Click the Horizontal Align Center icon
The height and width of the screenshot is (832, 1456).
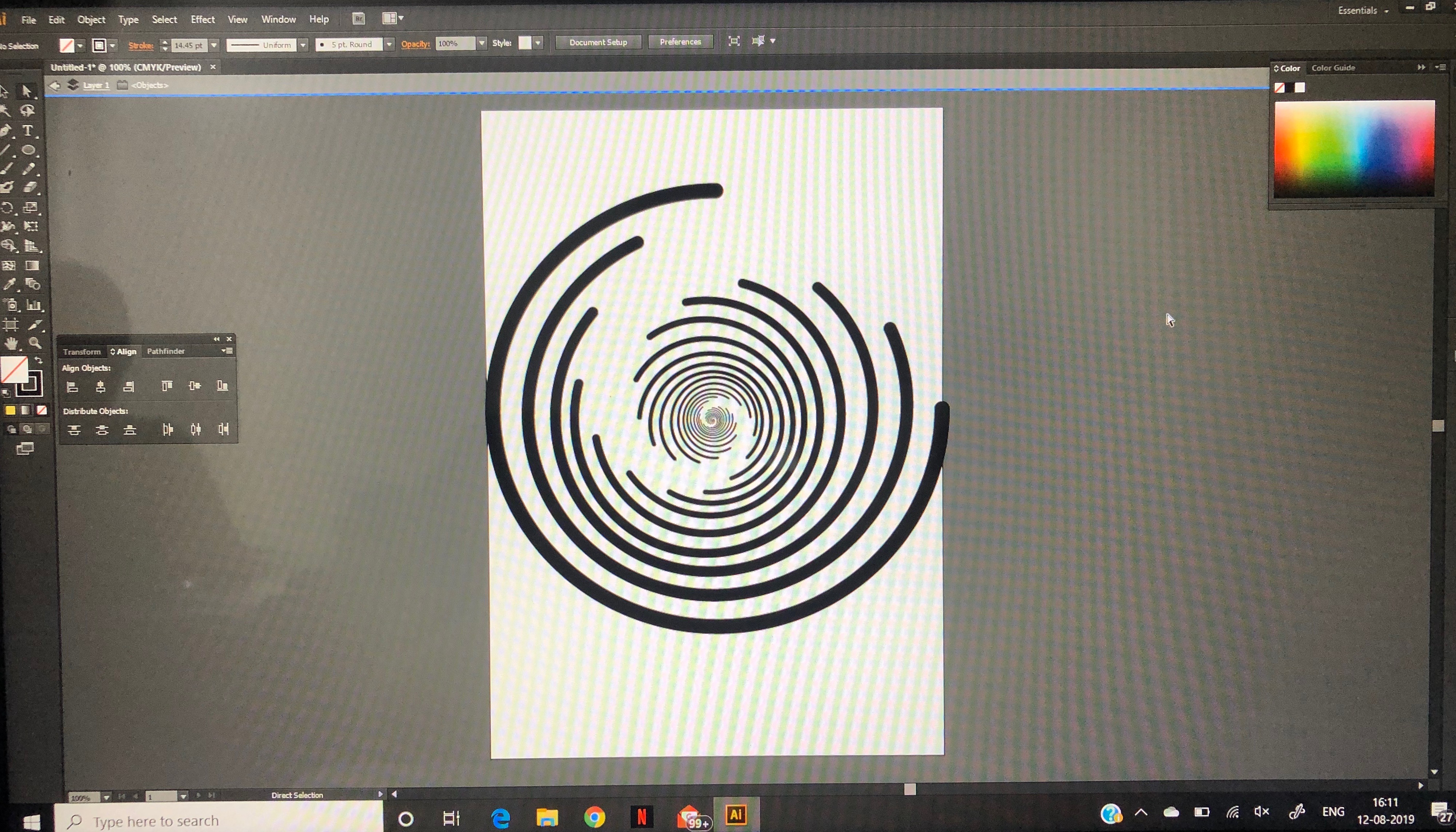pyautogui.click(x=101, y=387)
